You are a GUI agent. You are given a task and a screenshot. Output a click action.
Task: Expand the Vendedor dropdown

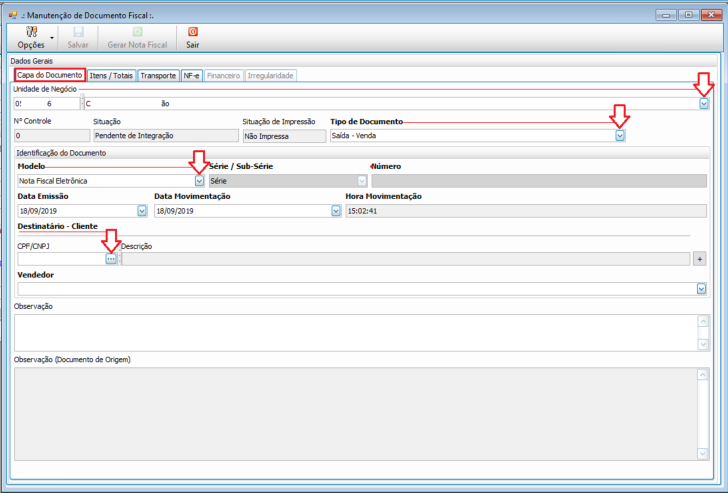click(x=702, y=289)
